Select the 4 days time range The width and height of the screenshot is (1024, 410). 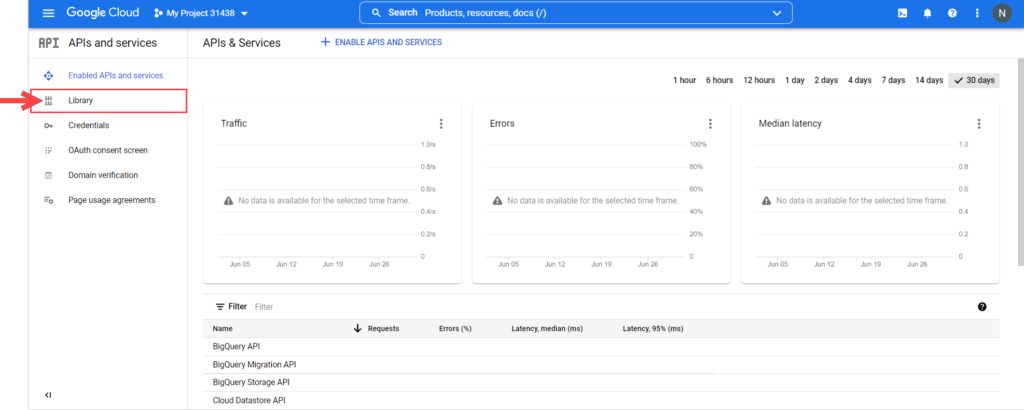click(859, 80)
